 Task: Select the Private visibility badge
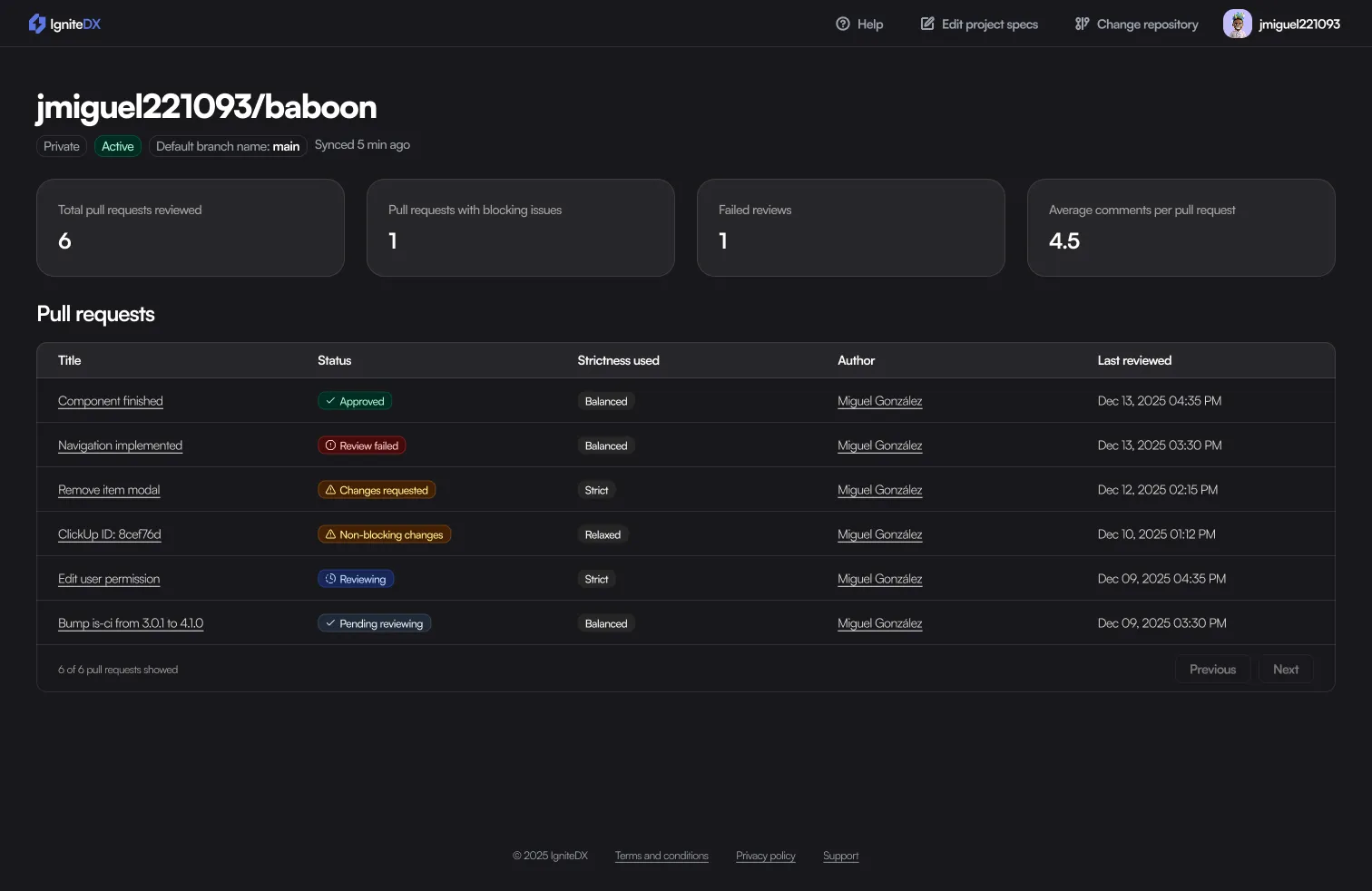point(61,145)
